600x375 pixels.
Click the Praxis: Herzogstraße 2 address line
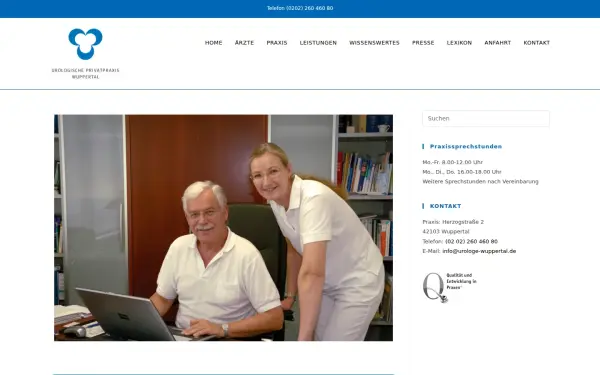coord(453,222)
